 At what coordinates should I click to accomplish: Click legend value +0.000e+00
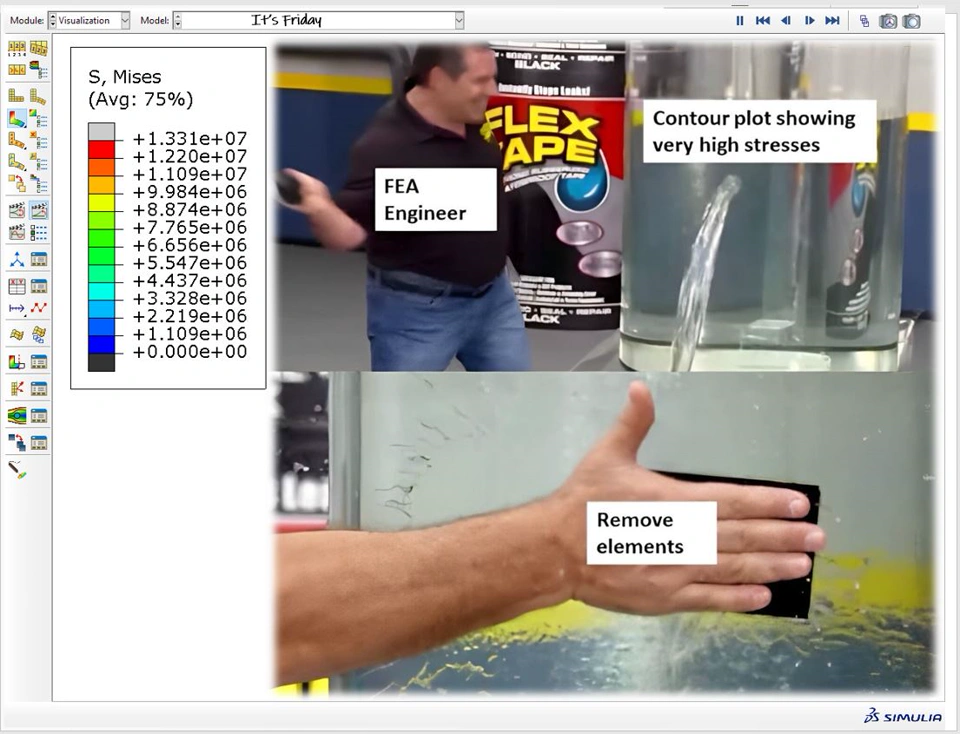pos(190,351)
